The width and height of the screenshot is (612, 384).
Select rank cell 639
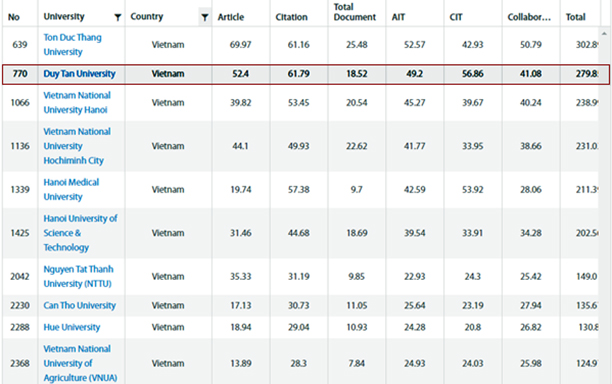tap(20, 44)
